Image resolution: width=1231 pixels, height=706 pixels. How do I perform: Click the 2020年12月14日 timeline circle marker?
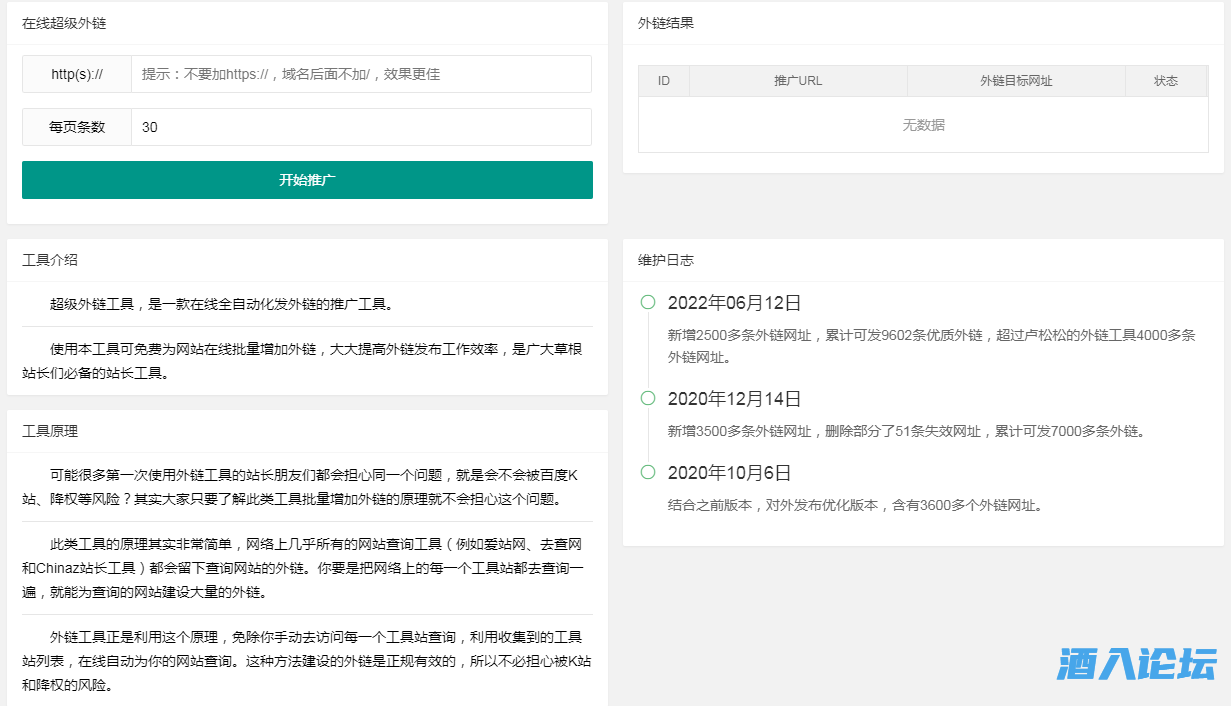pos(648,398)
